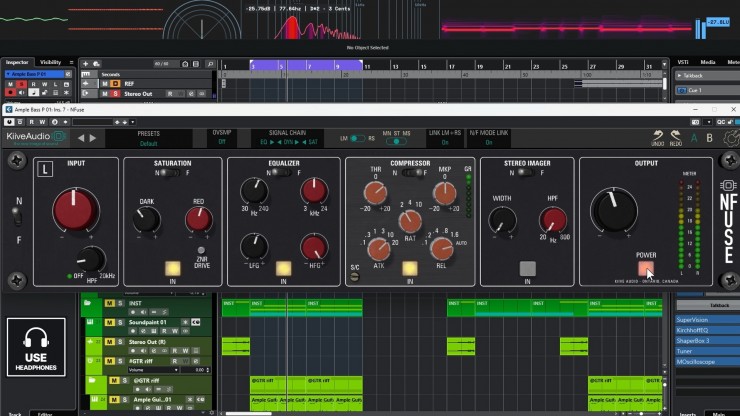Go to next NFuse preset arrow
The height and width of the screenshot is (416, 740).
pyautogui.click(x=93, y=138)
